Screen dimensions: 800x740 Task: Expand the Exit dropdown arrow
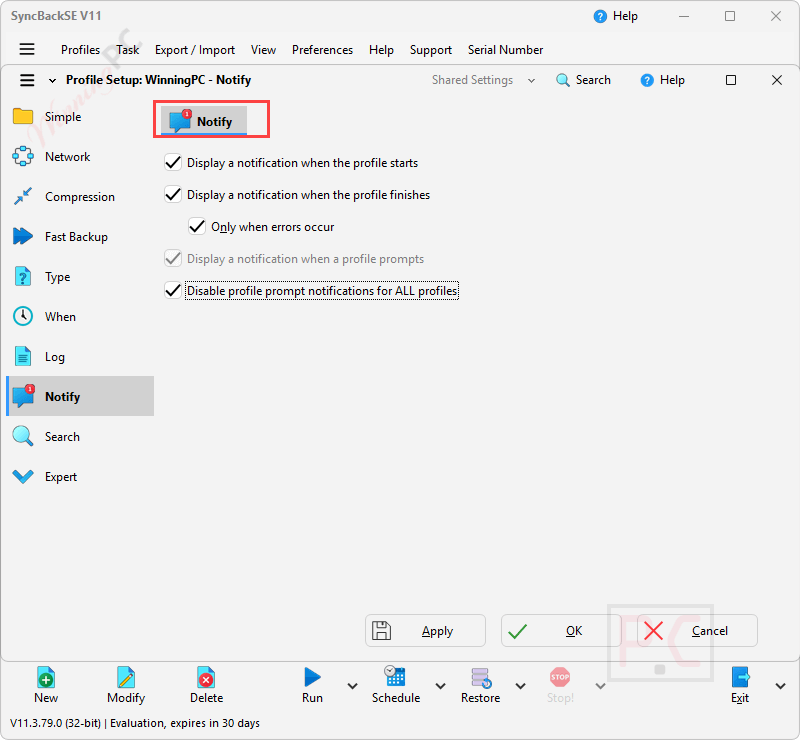click(x=781, y=686)
